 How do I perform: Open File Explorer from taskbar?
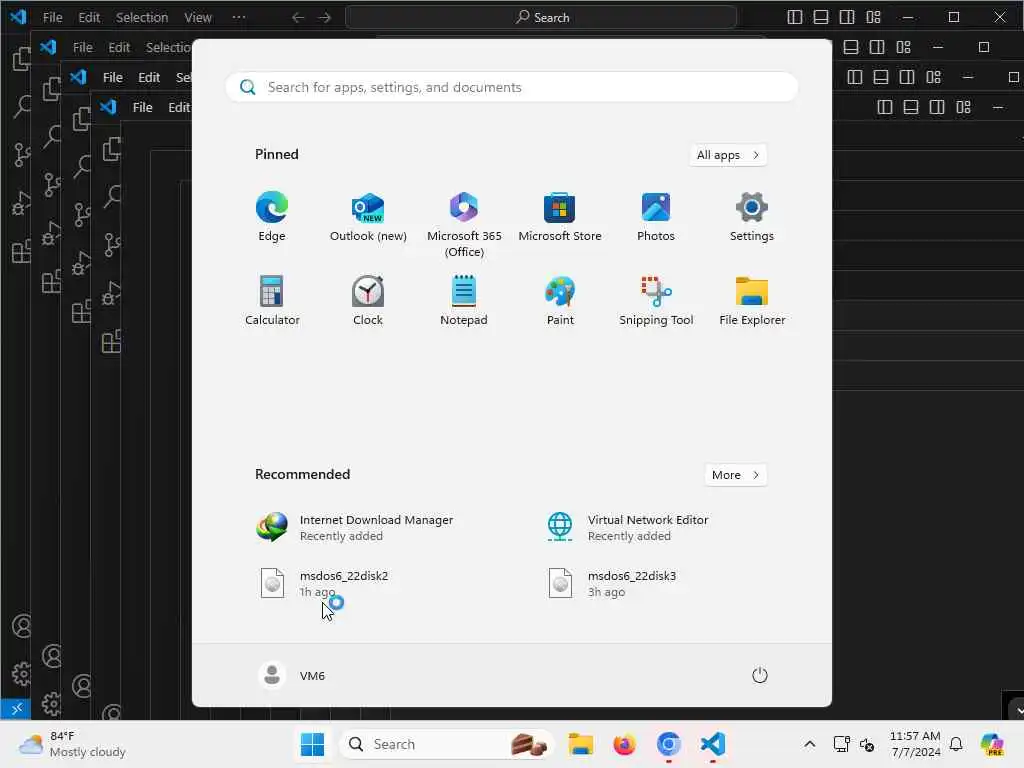tap(580, 744)
